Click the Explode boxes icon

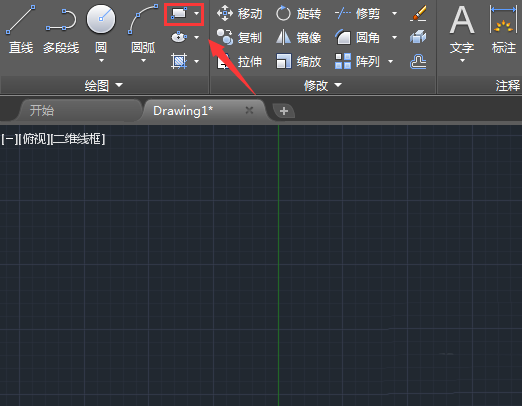(418, 37)
